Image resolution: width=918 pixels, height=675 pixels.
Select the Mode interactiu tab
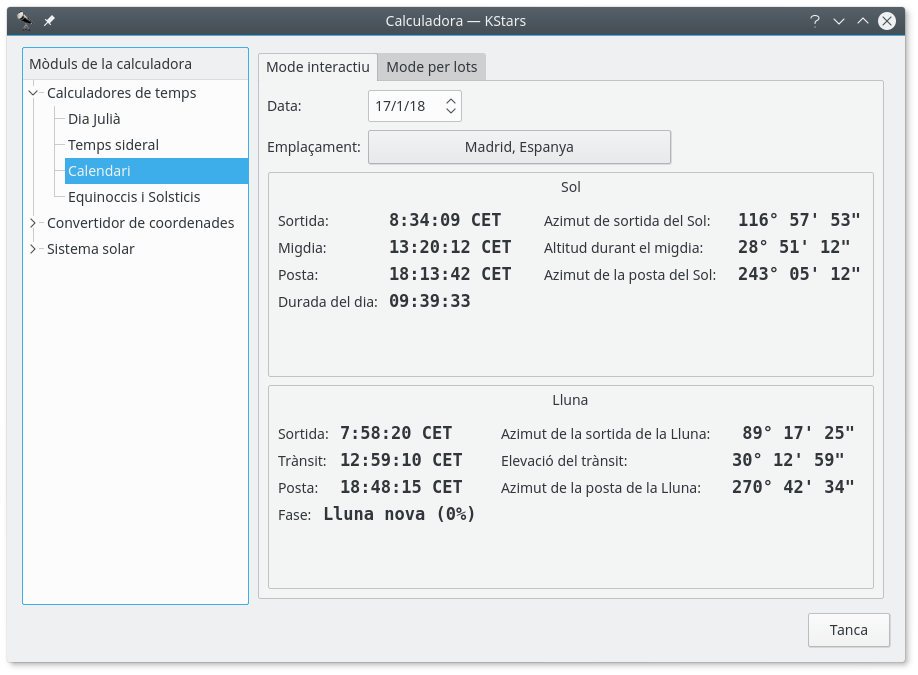click(318, 67)
